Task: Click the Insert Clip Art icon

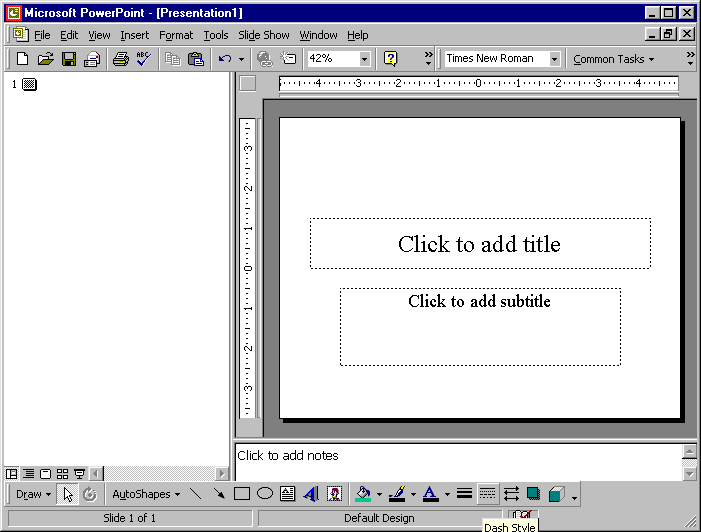Action: [334, 494]
